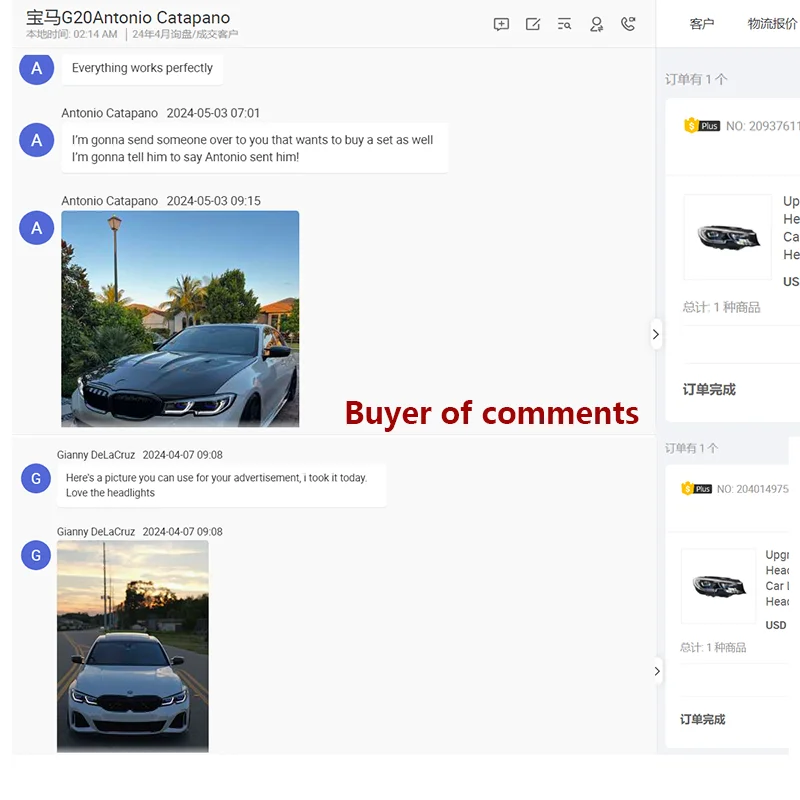800x800 pixels.
Task: Click the 'Love the headlights' message bubble
Action: point(221,485)
